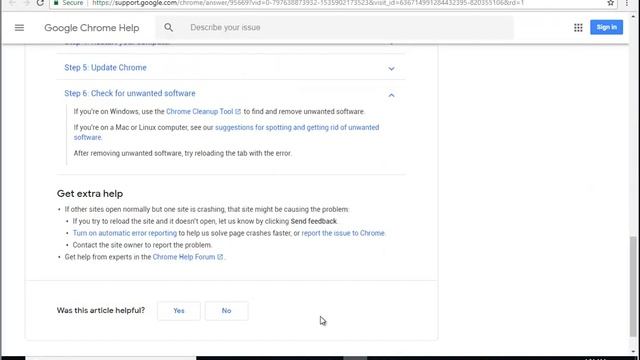Click the external link icon after Chrome Help Forum

220,257
